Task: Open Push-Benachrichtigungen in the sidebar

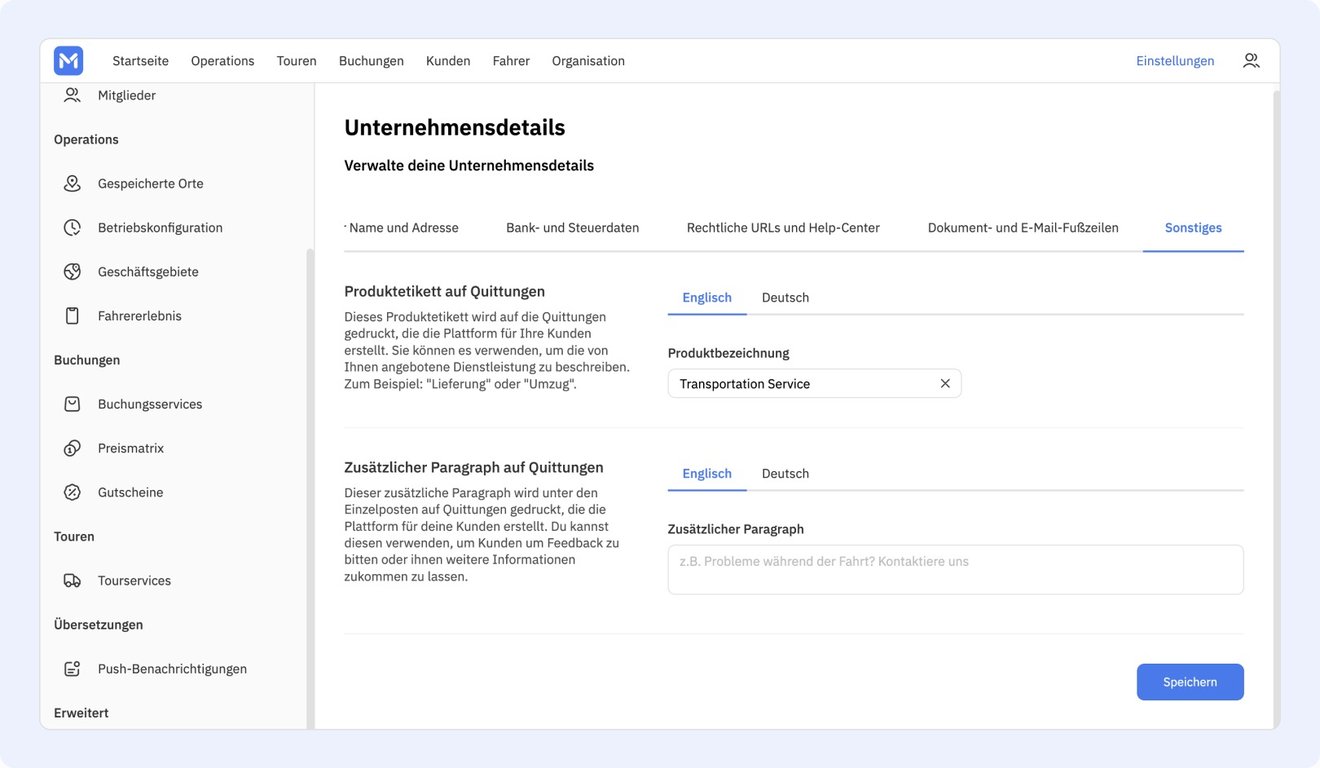Action: [x=172, y=669]
